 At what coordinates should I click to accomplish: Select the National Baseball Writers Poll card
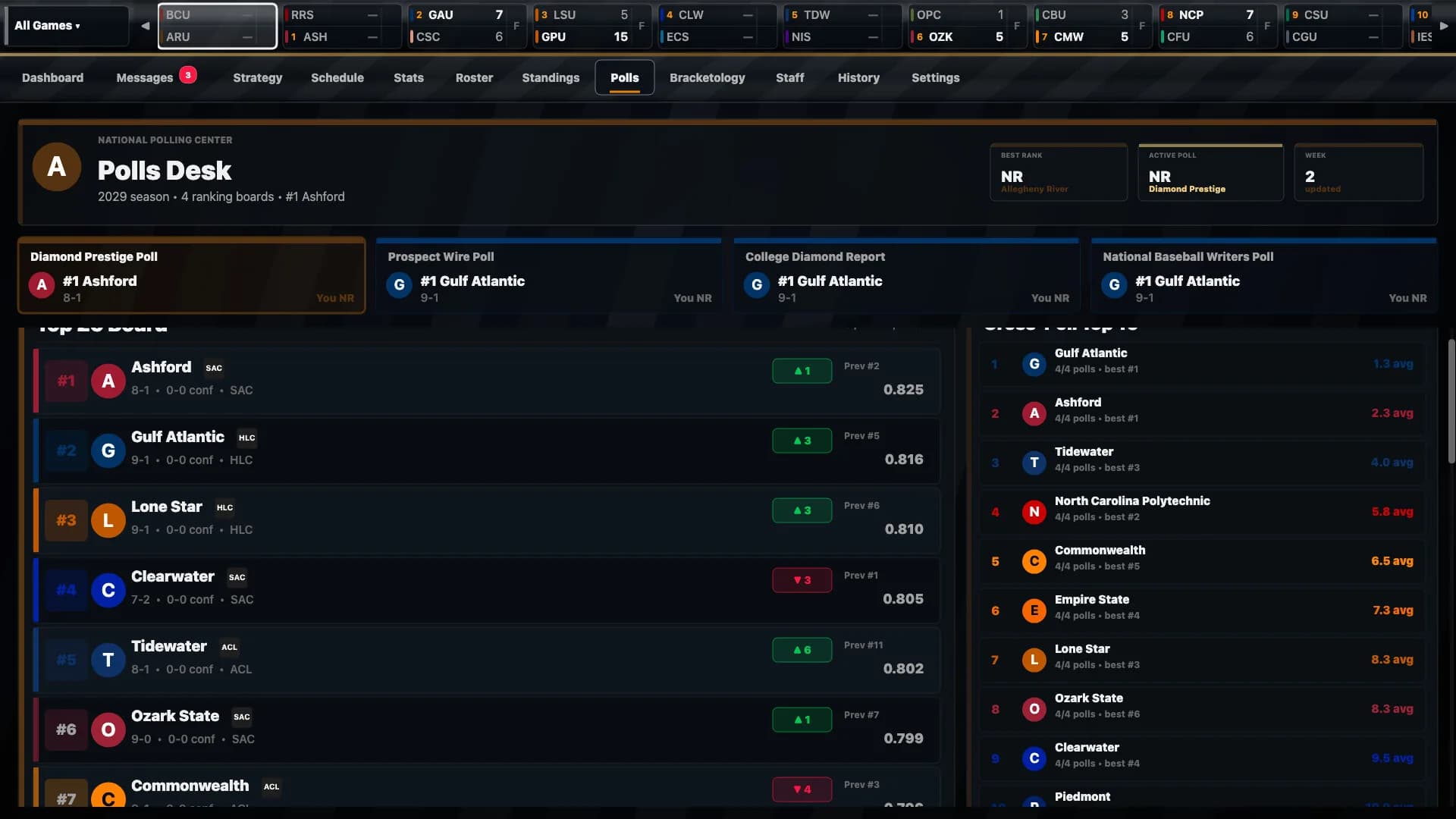point(1263,275)
